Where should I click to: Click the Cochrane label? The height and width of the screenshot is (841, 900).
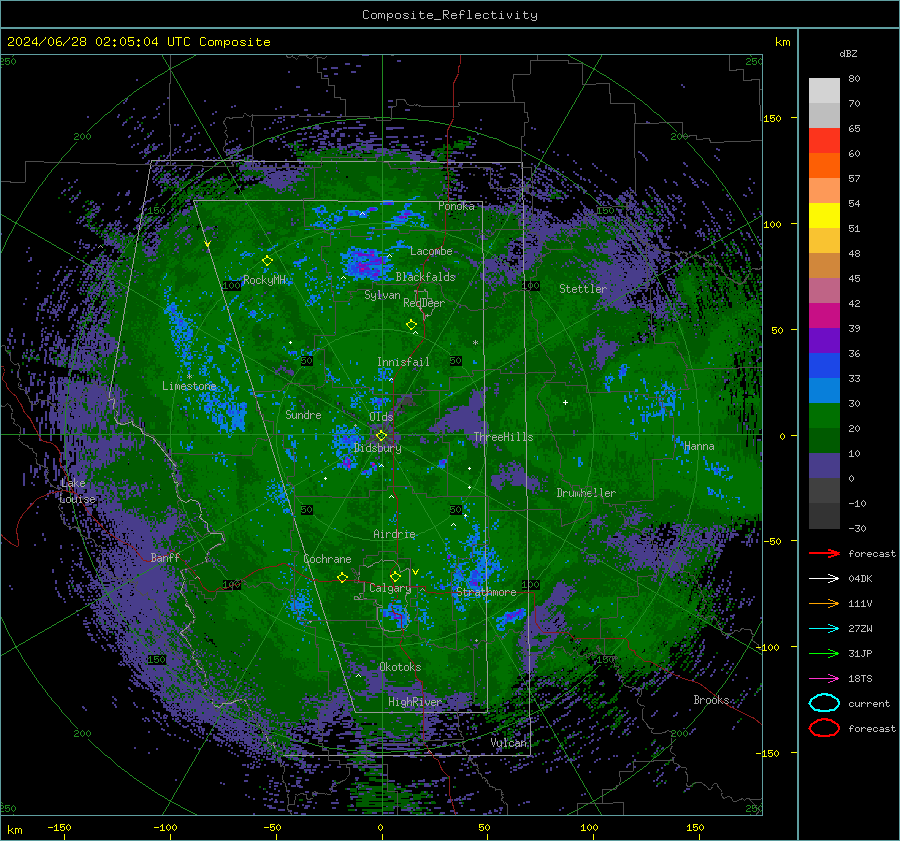pos(327,559)
